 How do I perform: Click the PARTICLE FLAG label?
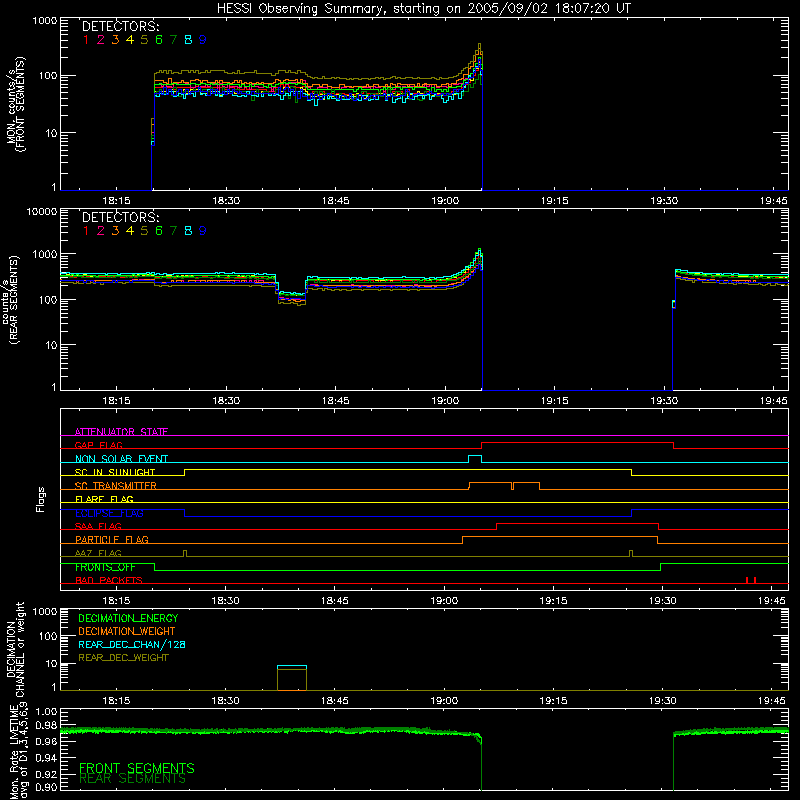[112, 539]
